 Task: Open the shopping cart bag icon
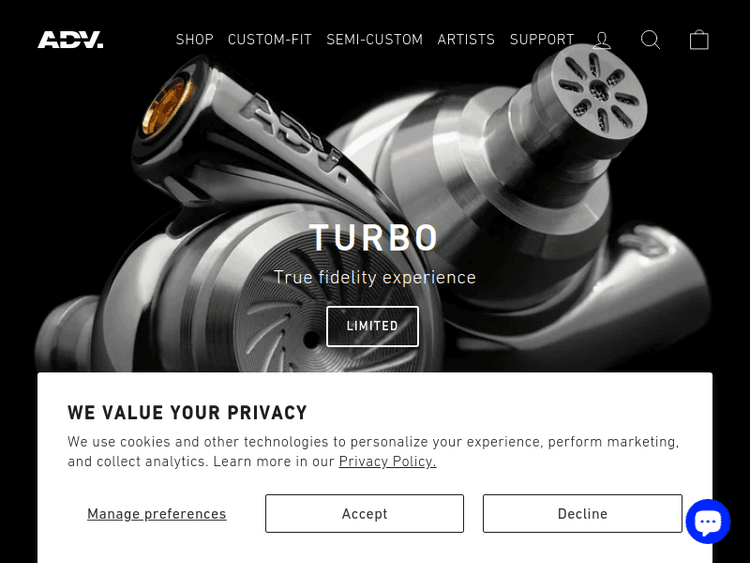pyautogui.click(x=699, y=40)
